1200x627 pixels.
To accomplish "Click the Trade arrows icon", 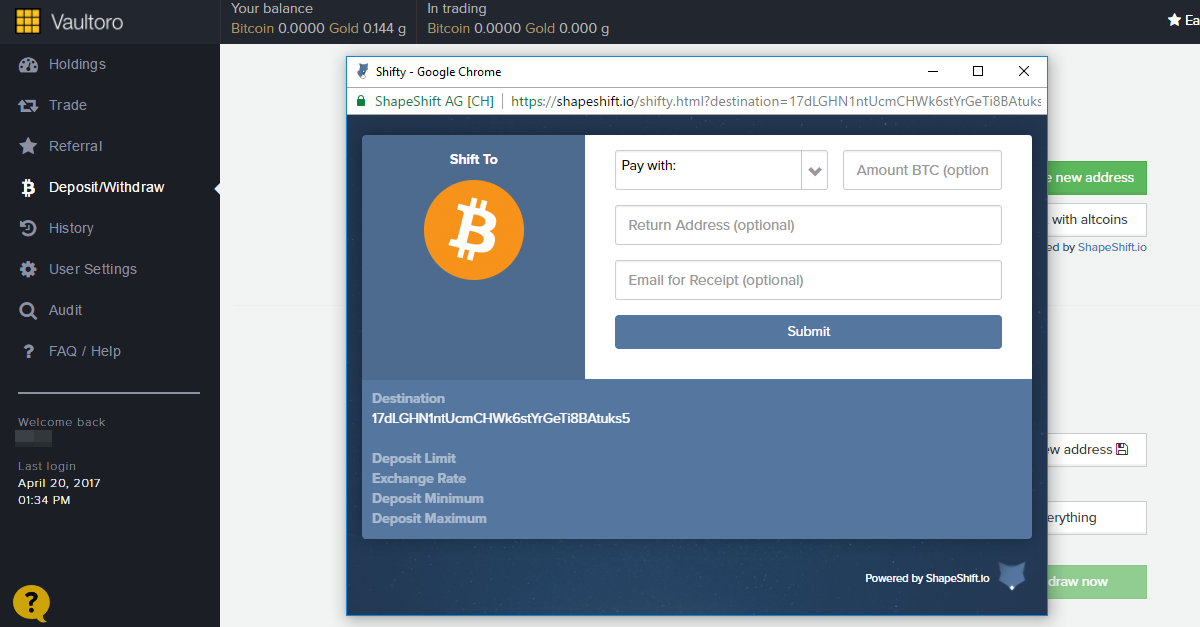I will click(x=29, y=105).
